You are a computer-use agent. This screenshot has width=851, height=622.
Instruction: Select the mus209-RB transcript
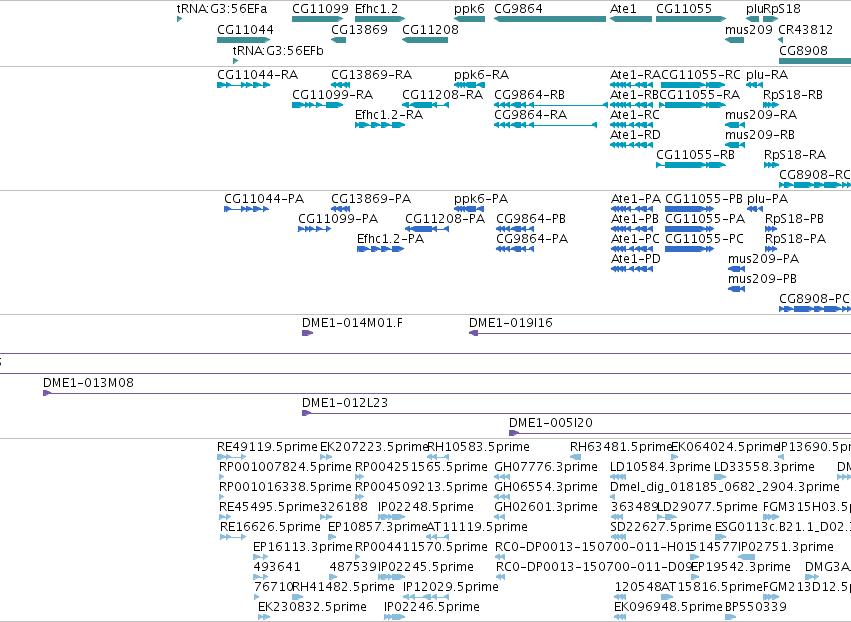coord(735,145)
